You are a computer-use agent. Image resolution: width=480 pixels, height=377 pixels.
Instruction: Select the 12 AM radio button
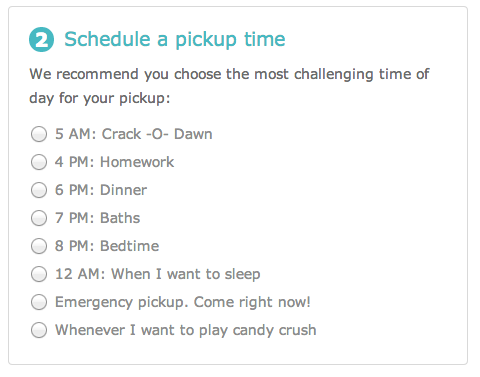pyautogui.click(x=39, y=274)
